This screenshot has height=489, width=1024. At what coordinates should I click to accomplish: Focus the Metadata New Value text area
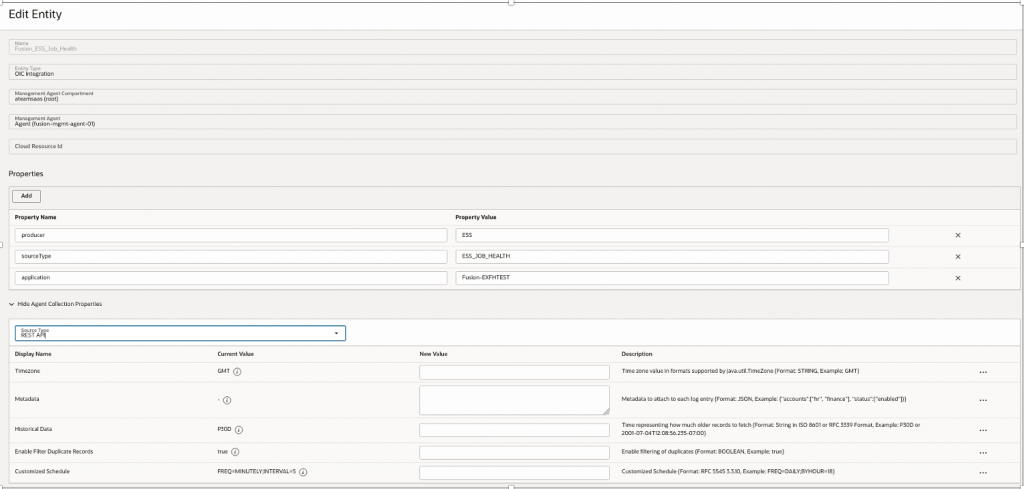coord(514,400)
